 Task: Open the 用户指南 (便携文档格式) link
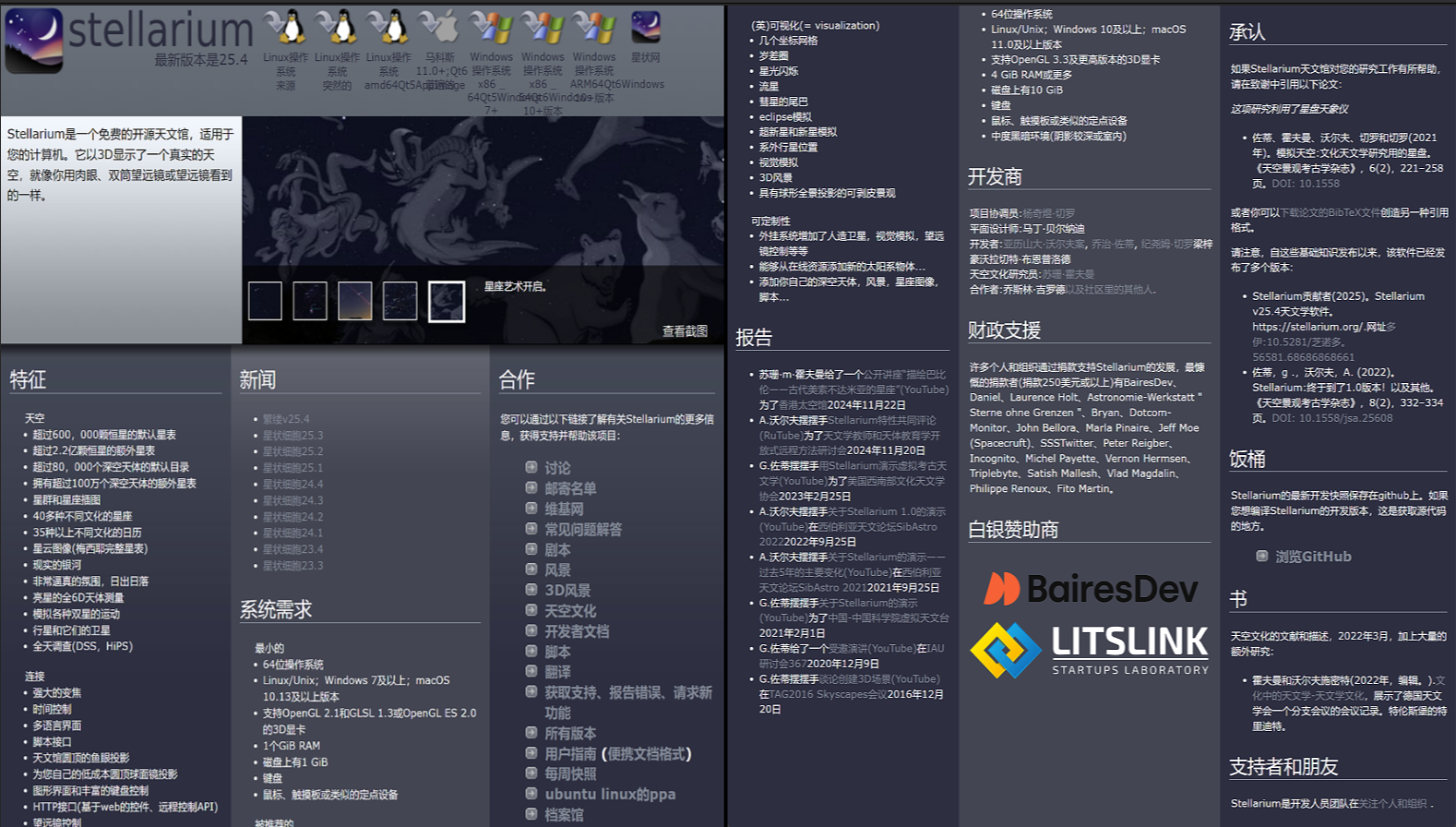(618, 753)
